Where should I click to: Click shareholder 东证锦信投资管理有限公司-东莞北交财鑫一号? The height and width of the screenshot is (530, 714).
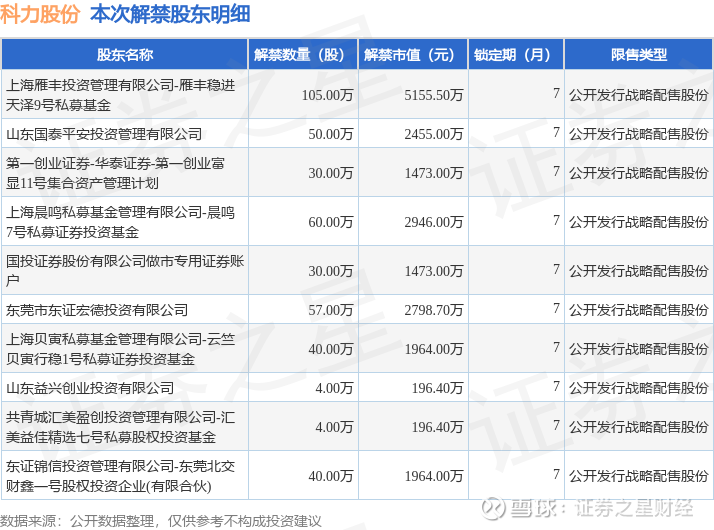click(120, 476)
